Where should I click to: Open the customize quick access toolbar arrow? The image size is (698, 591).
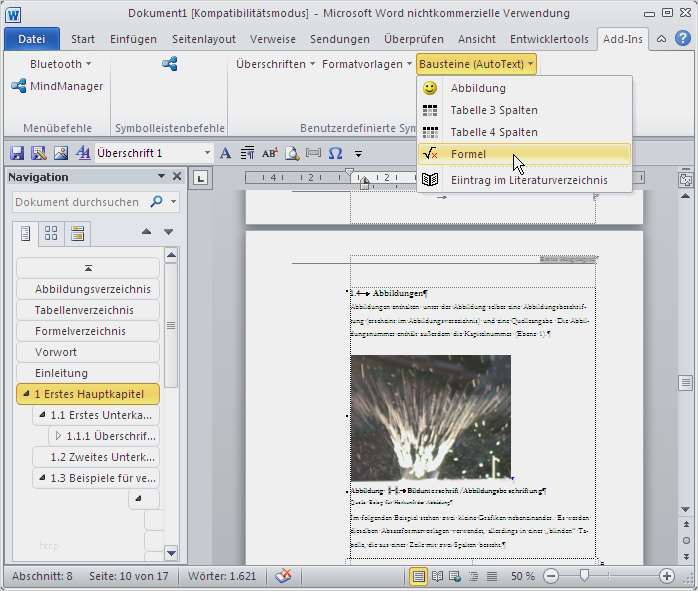358,154
